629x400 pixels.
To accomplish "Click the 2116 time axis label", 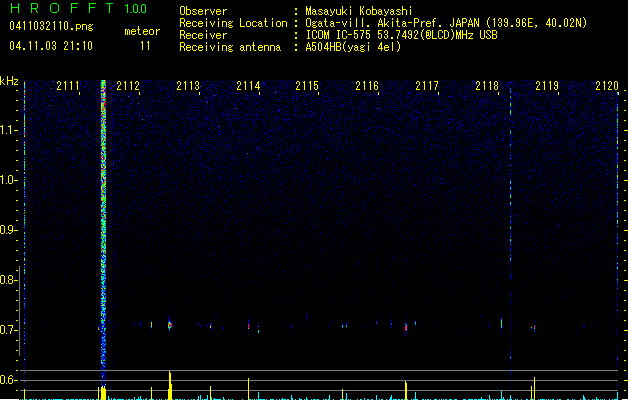I will pyautogui.click(x=367, y=86).
